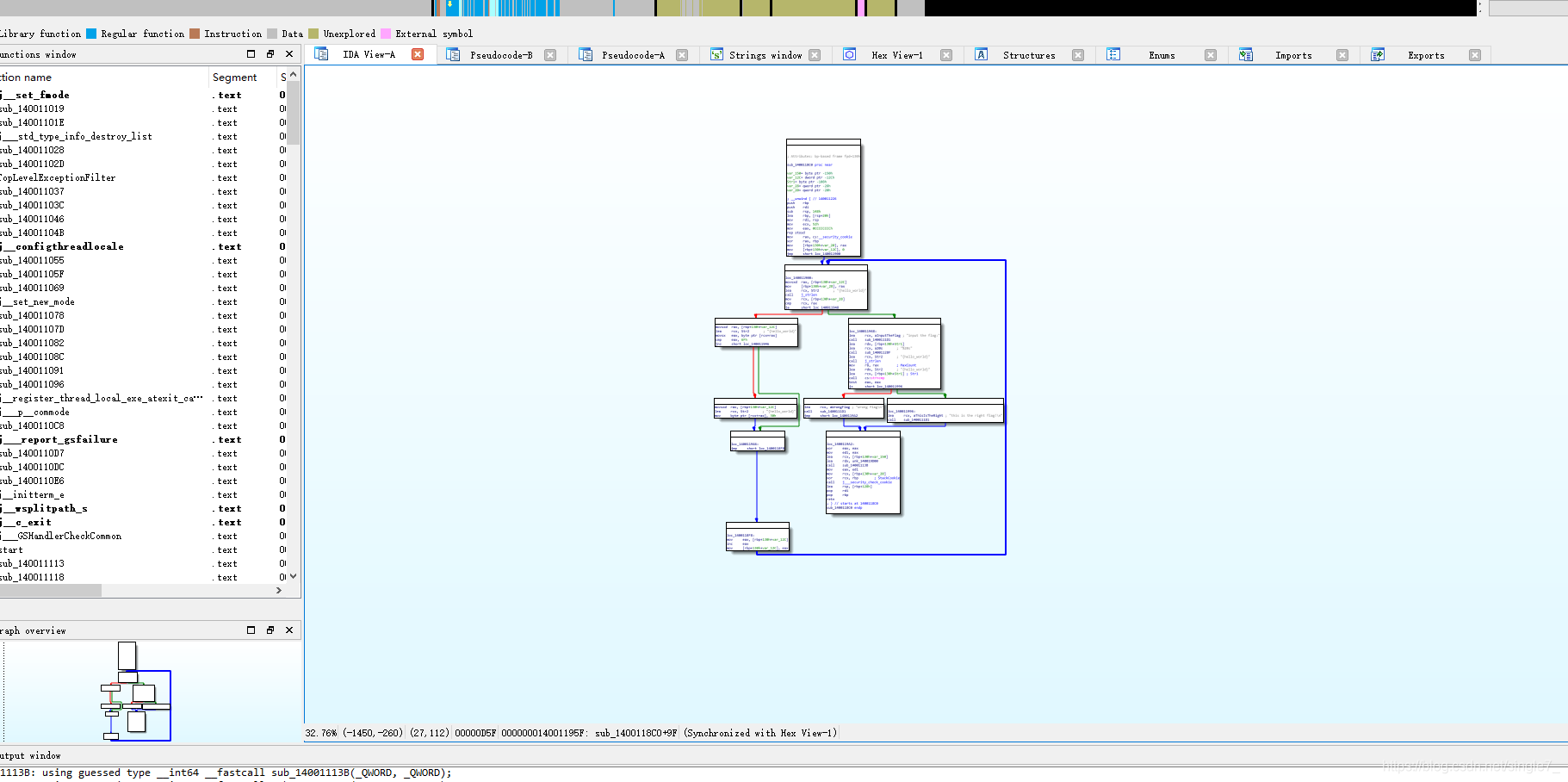Select j__configthreadlocale function row
The image size is (1568, 782).
pos(143,246)
